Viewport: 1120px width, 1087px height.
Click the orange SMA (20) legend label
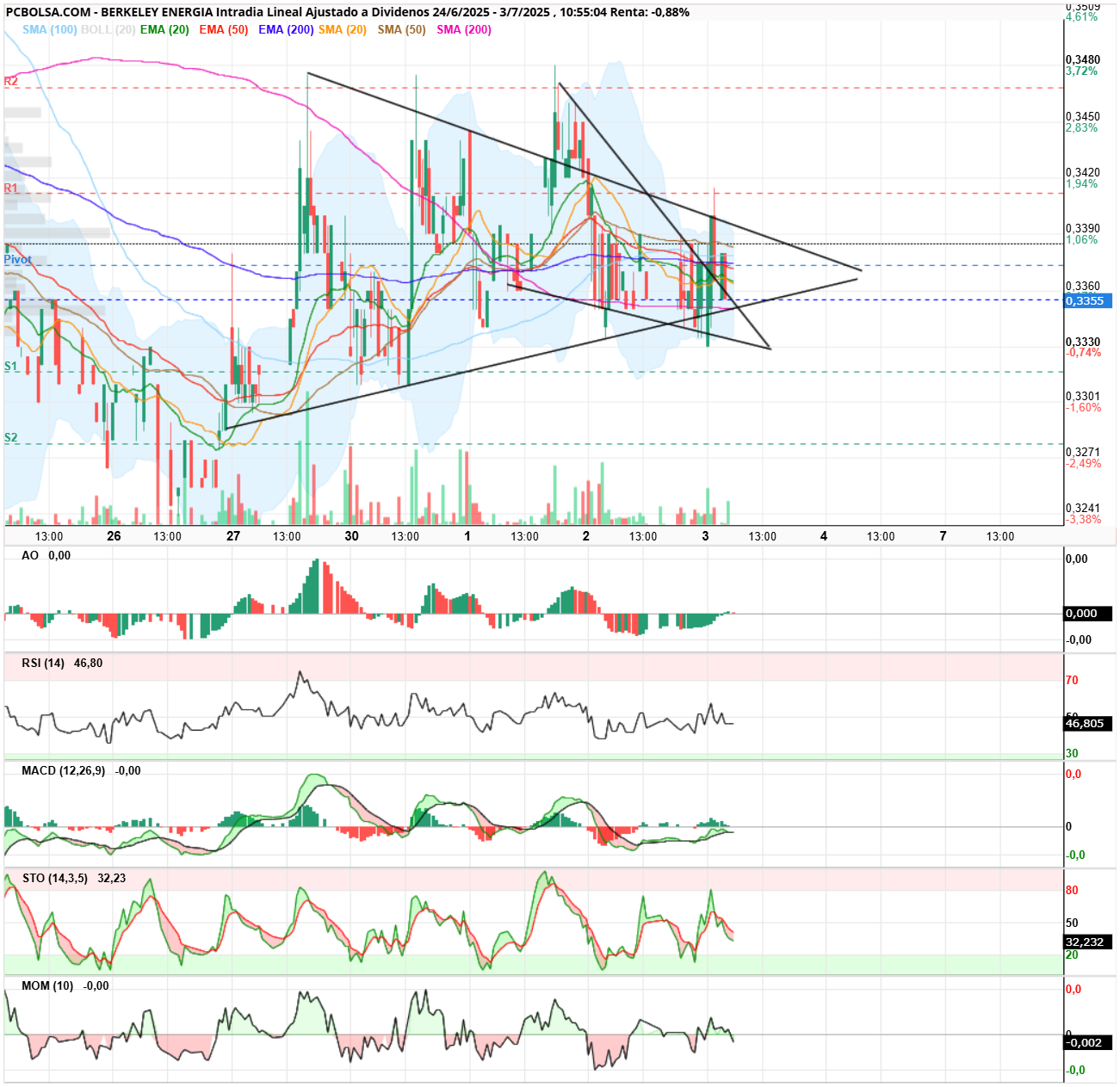(343, 29)
